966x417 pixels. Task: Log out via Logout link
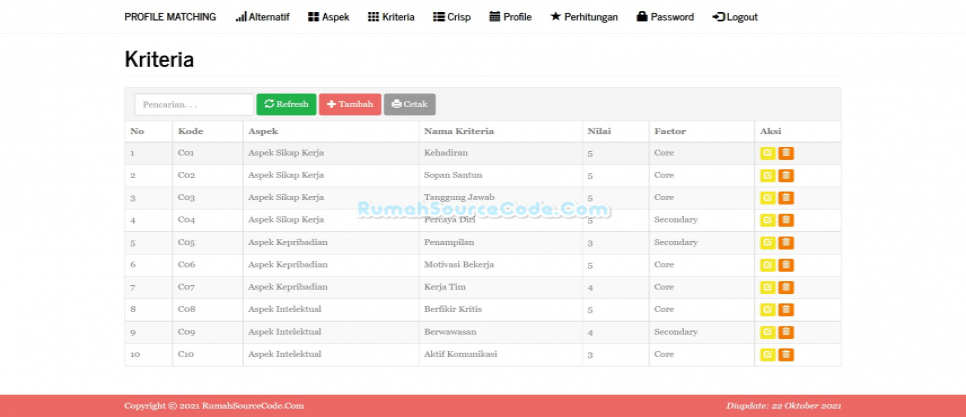click(736, 17)
